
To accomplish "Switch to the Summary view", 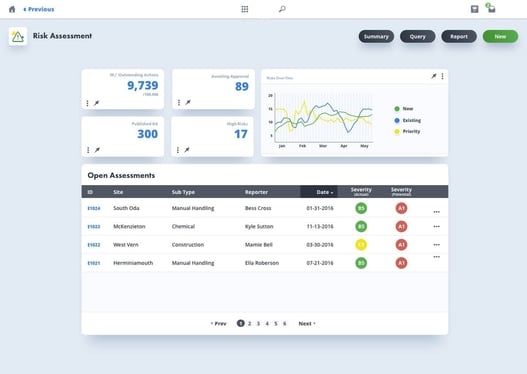I will click(376, 36).
